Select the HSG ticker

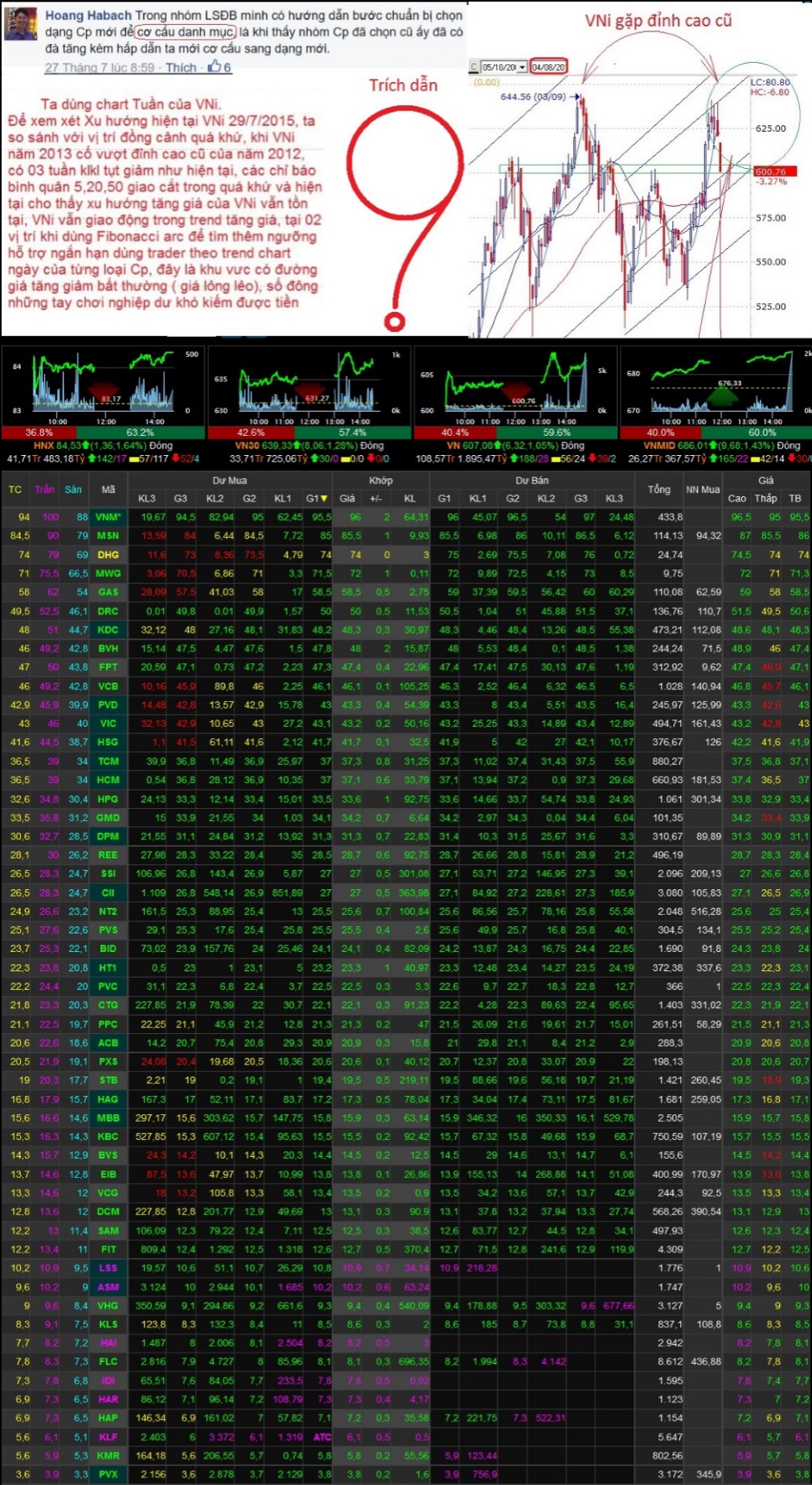tap(109, 742)
